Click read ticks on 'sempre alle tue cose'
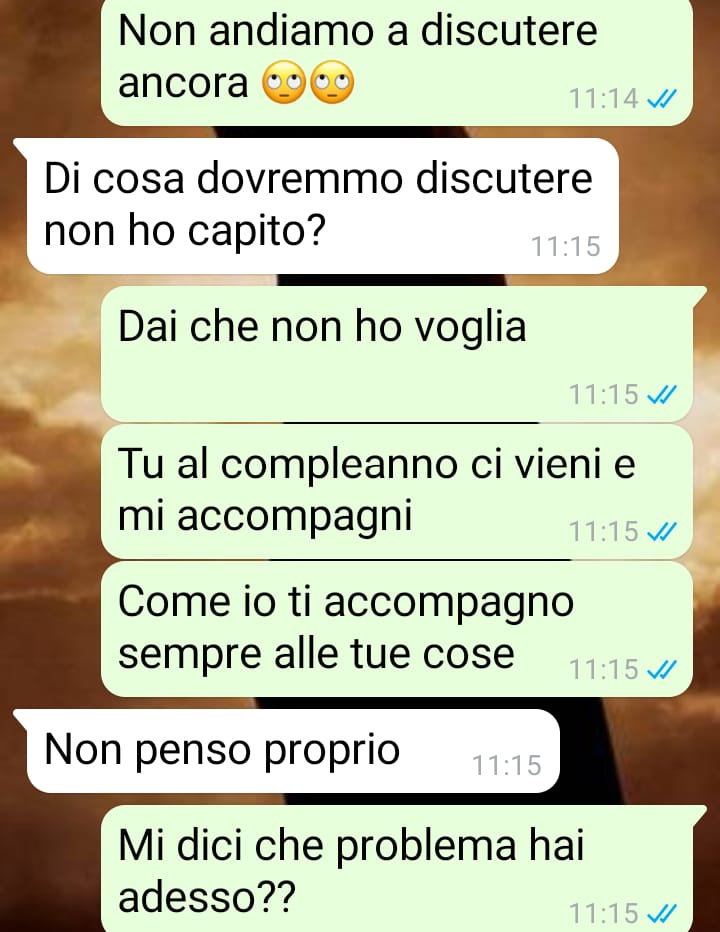720x932 pixels. (661, 670)
